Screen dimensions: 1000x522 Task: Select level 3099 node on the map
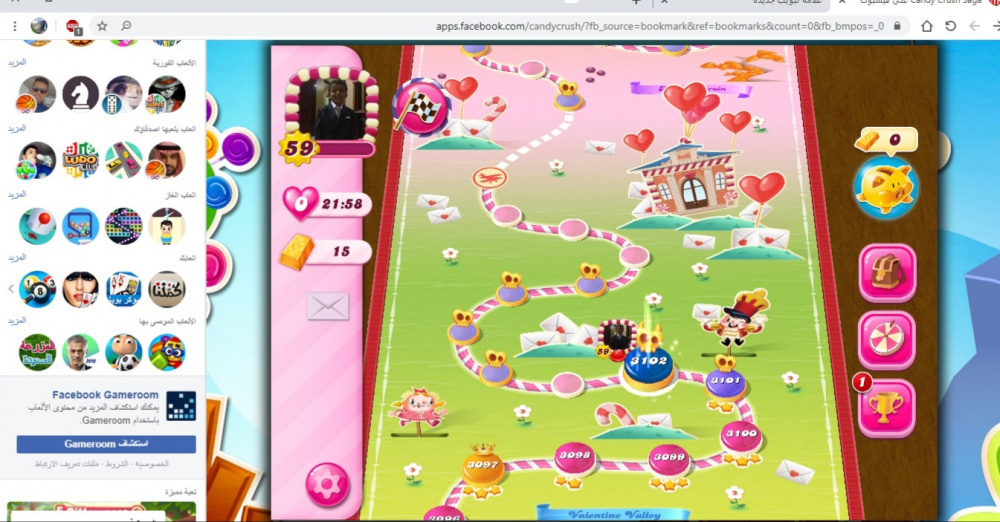(x=669, y=461)
